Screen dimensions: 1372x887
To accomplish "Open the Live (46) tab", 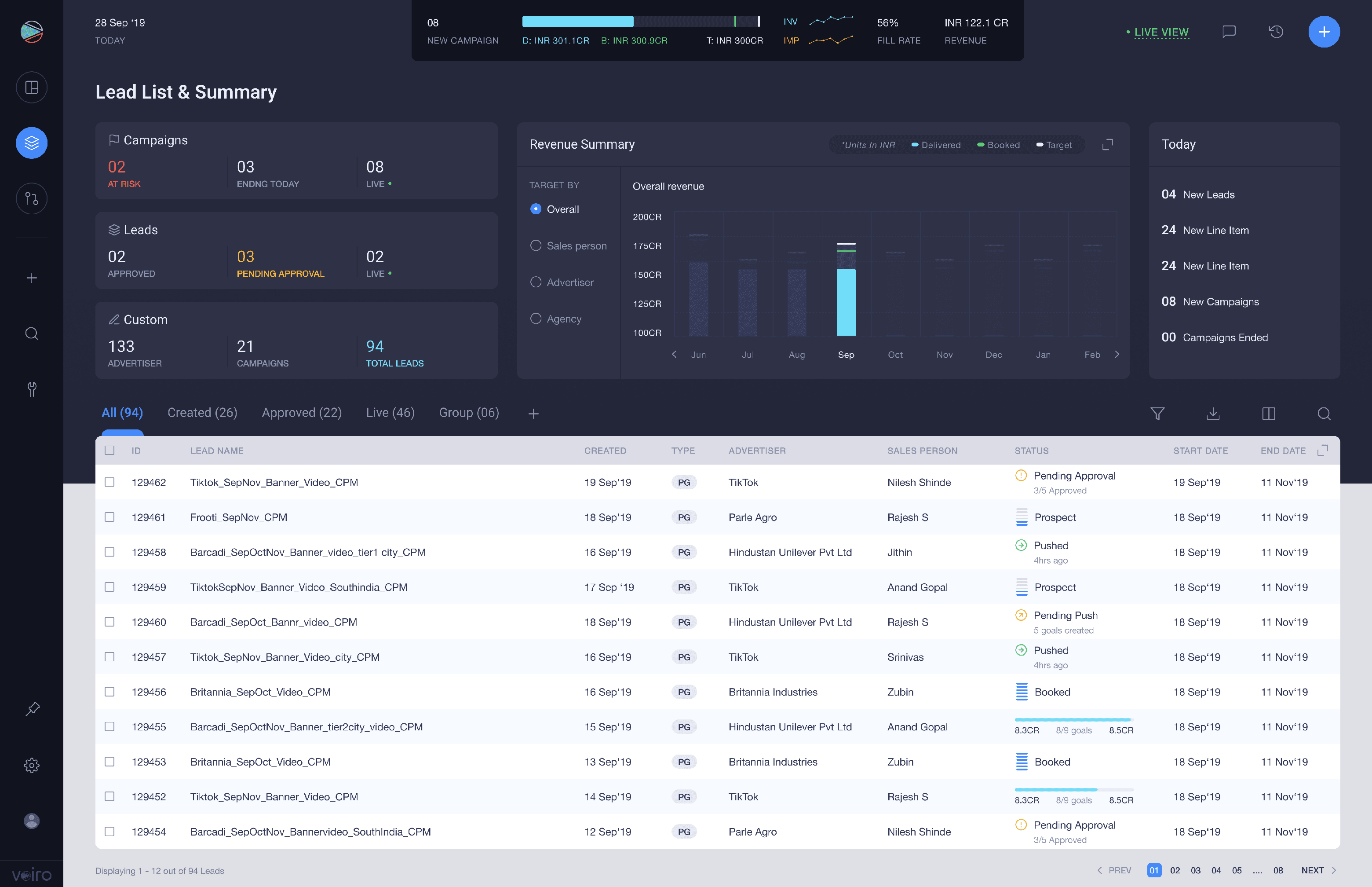I will [x=390, y=413].
